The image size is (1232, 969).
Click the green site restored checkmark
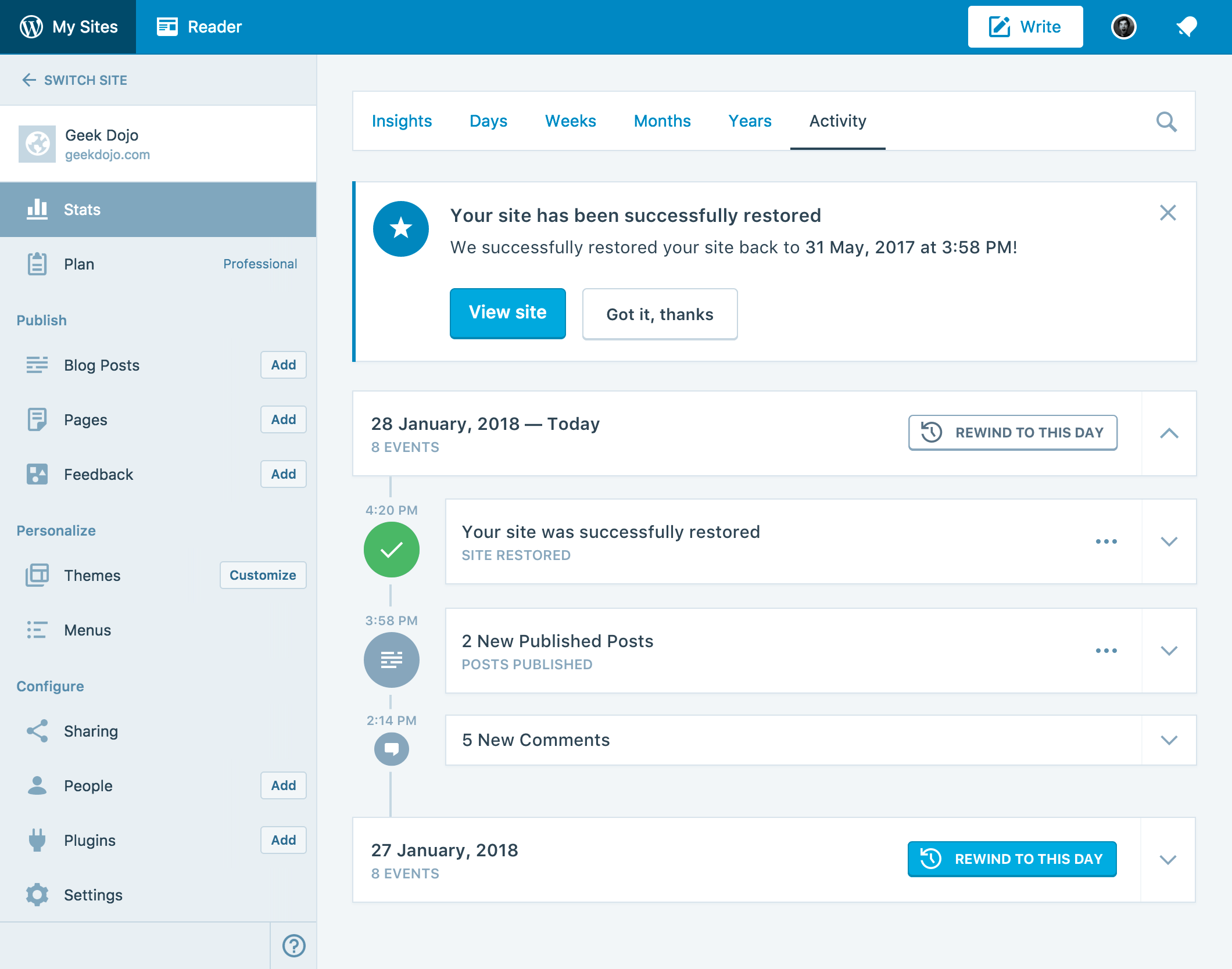coord(391,550)
